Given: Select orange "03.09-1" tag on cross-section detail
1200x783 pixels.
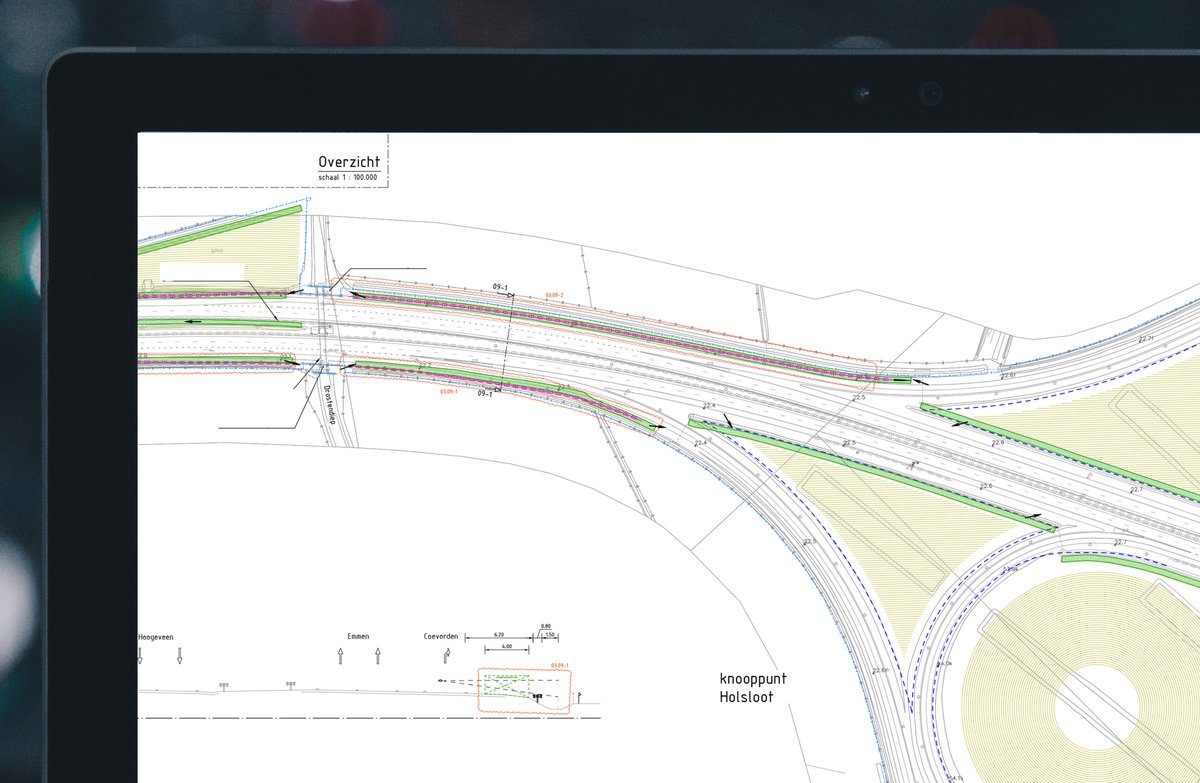Looking at the screenshot, I should tap(560, 665).
